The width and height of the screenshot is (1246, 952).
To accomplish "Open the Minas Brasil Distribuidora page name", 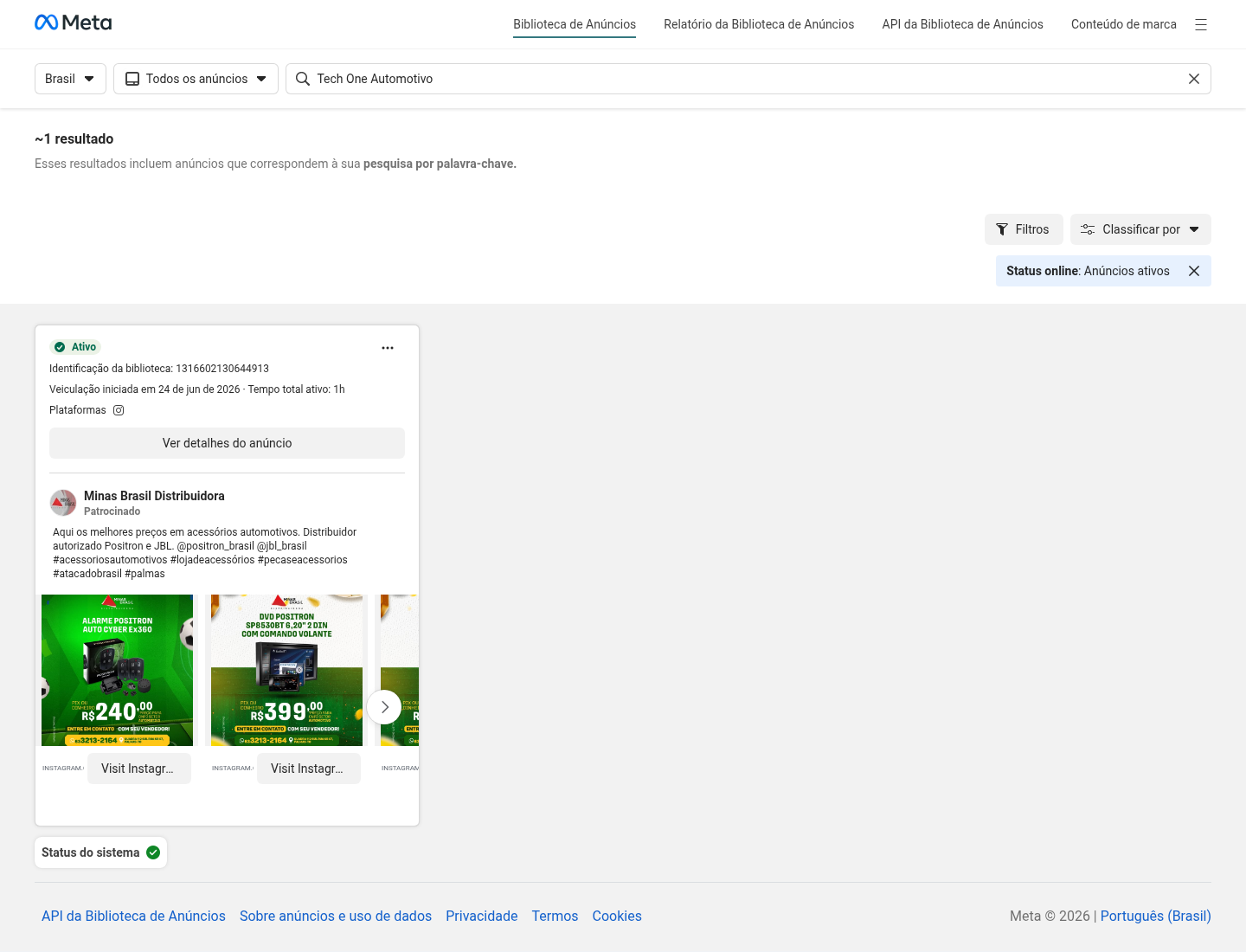I will click(154, 496).
